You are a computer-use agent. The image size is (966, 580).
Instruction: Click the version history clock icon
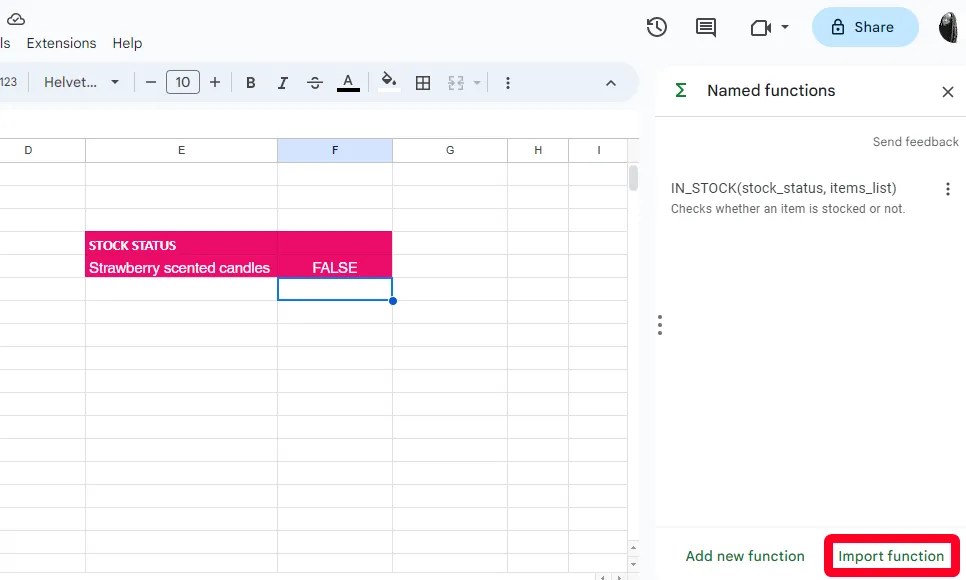pyautogui.click(x=656, y=27)
